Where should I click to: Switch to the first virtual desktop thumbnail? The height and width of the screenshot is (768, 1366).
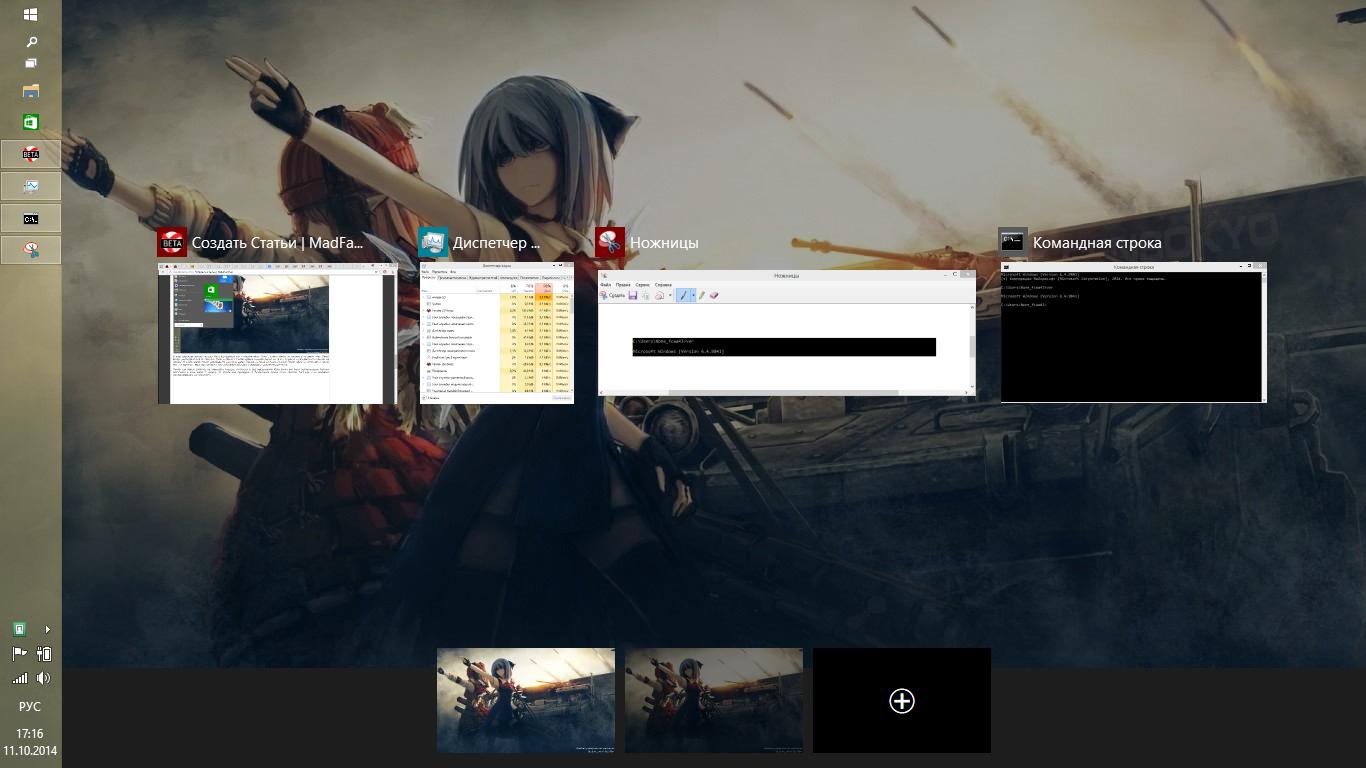pyautogui.click(x=525, y=700)
